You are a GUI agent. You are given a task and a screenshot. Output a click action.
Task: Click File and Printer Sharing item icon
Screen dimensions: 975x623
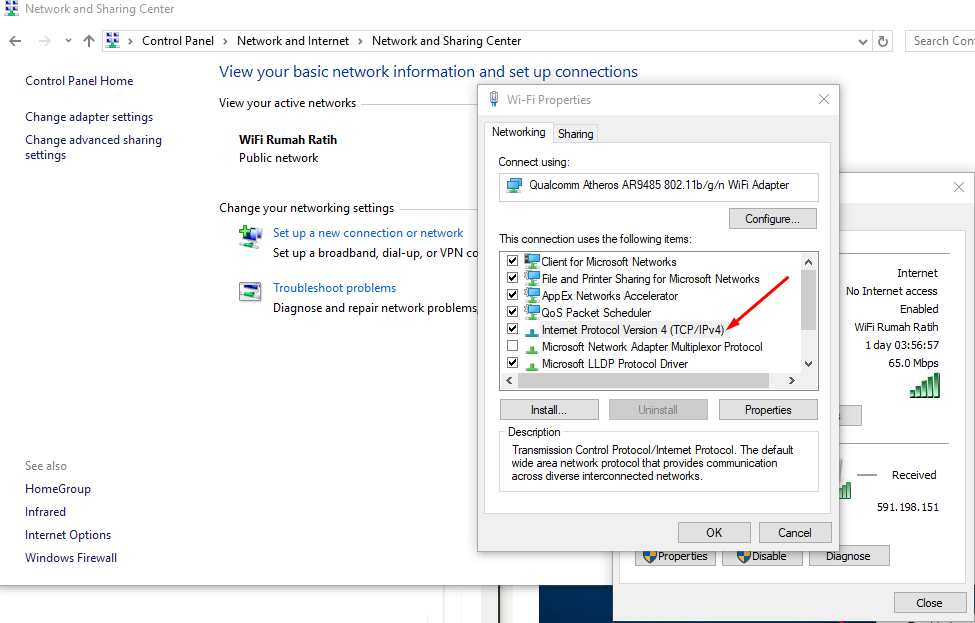tap(532, 277)
